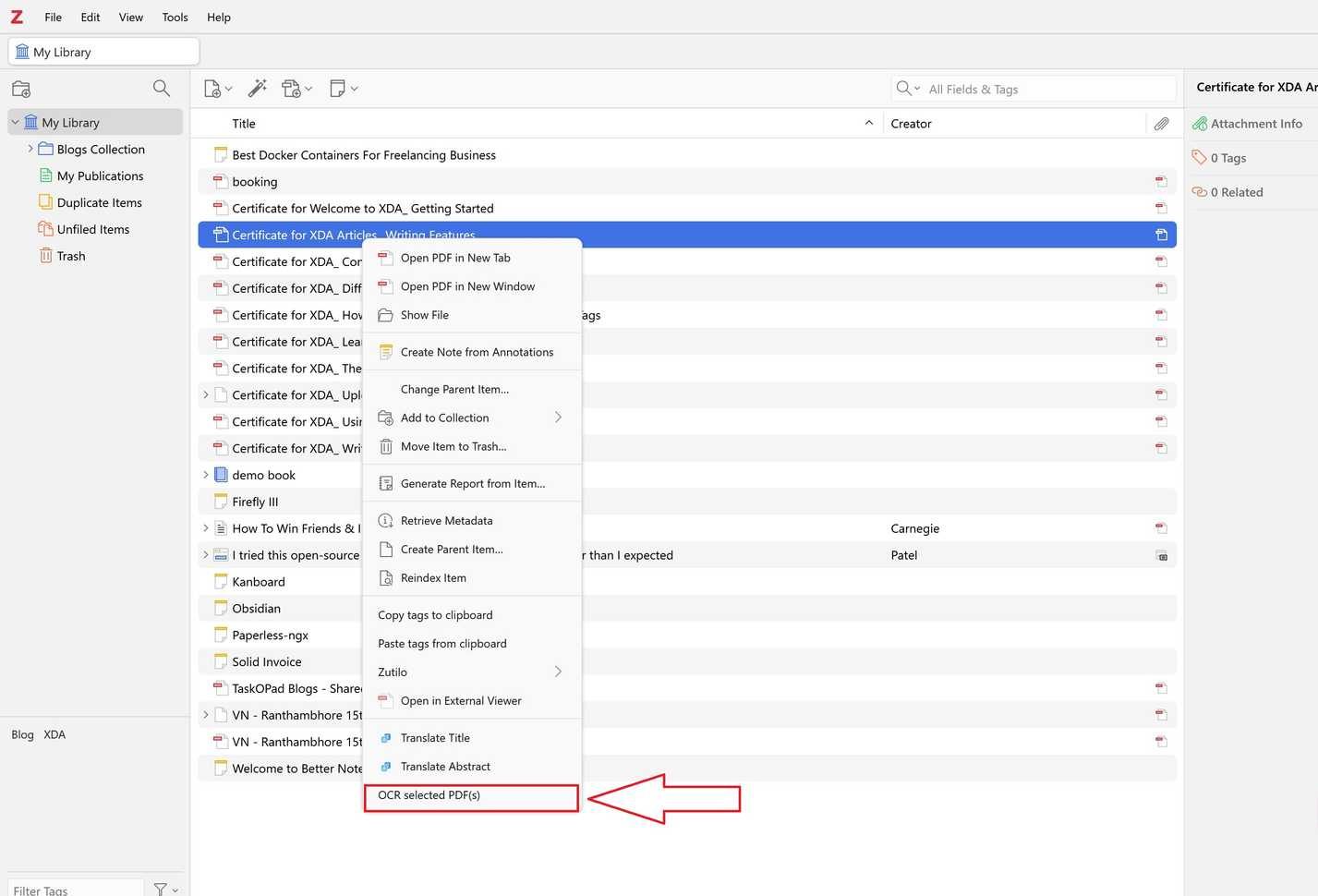Create a new note from the toolbar
The image size is (1318, 896).
336,88
